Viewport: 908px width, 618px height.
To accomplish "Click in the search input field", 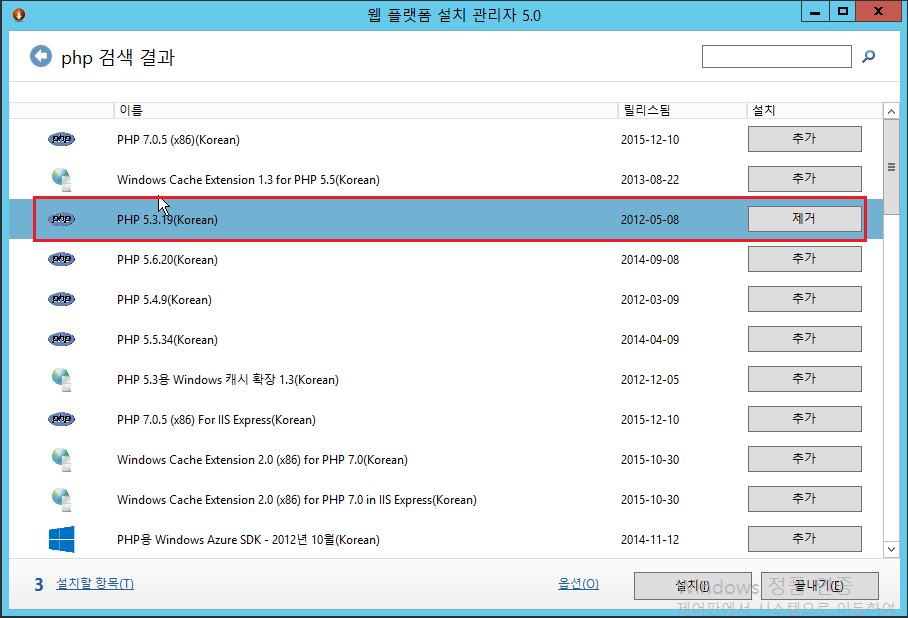I will 777,56.
